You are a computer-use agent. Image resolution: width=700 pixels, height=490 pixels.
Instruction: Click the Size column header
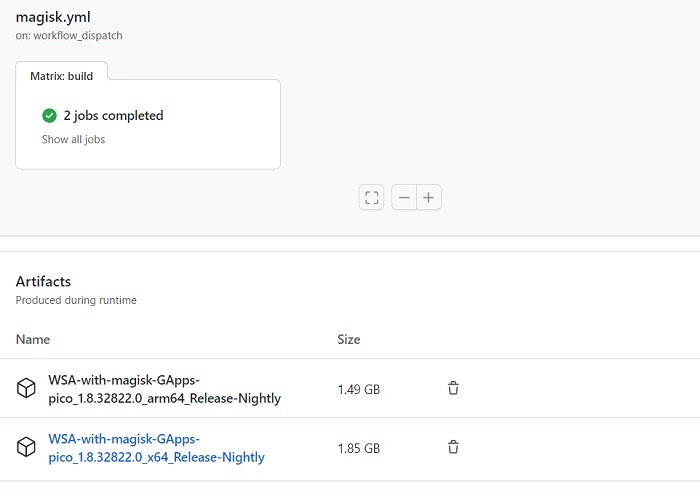[349, 340]
